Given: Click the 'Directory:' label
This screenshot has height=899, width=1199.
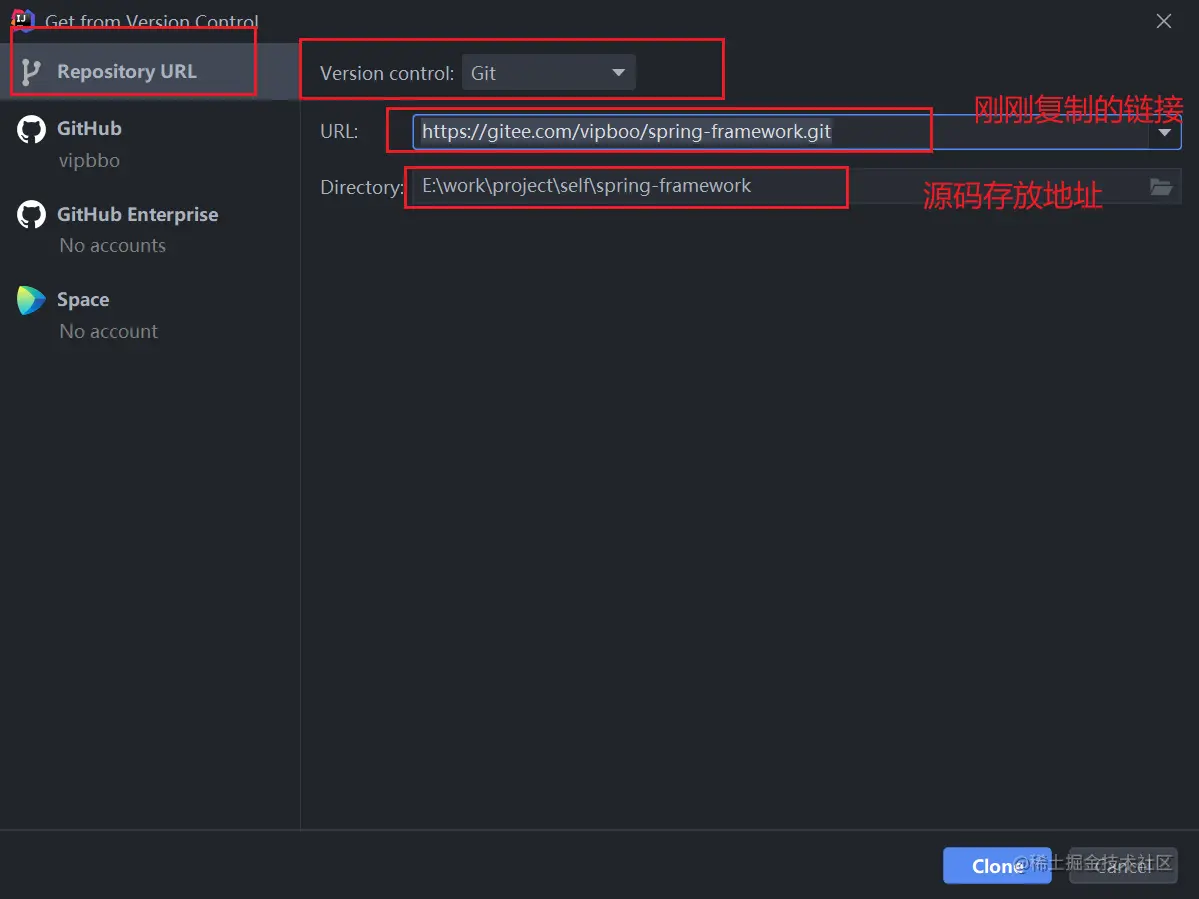Looking at the screenshot, I should pyautogui.click(x=362, y=187).
